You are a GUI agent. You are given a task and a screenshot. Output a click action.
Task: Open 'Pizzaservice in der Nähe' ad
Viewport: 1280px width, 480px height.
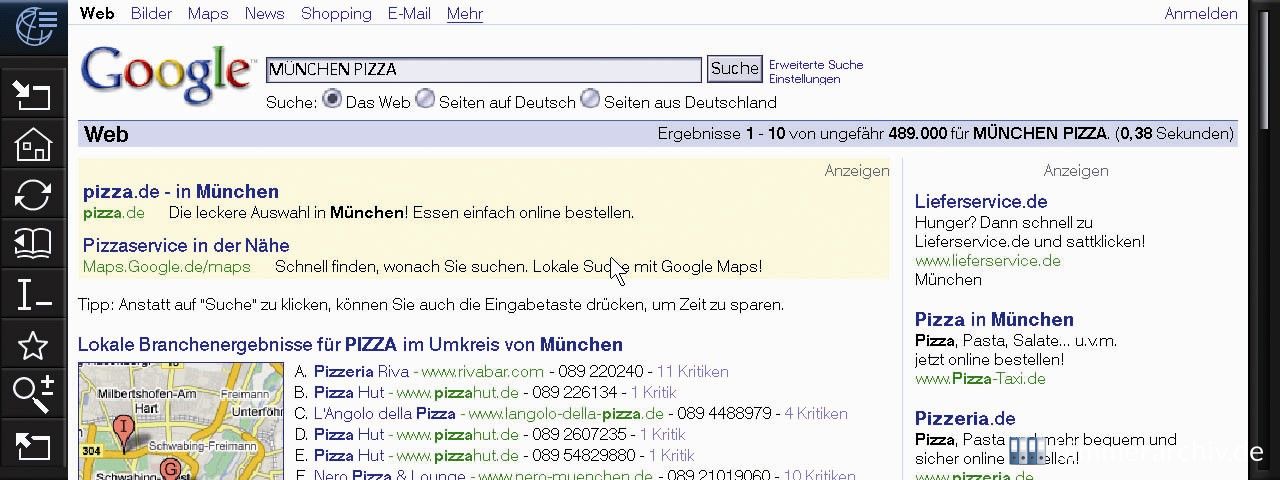(186, 245)
